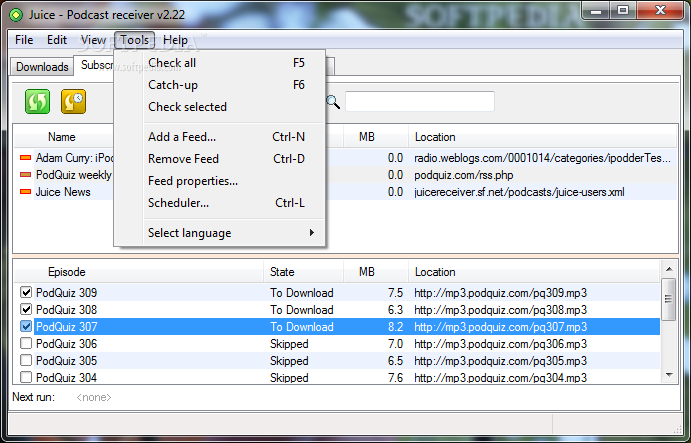Click the search input field

[420, 102]
